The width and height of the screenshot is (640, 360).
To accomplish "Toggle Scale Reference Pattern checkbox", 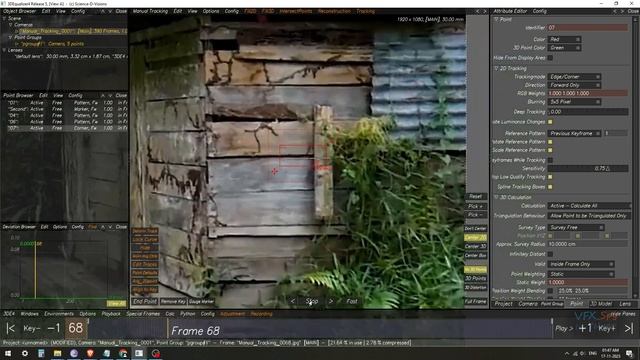I will point(550,150).
